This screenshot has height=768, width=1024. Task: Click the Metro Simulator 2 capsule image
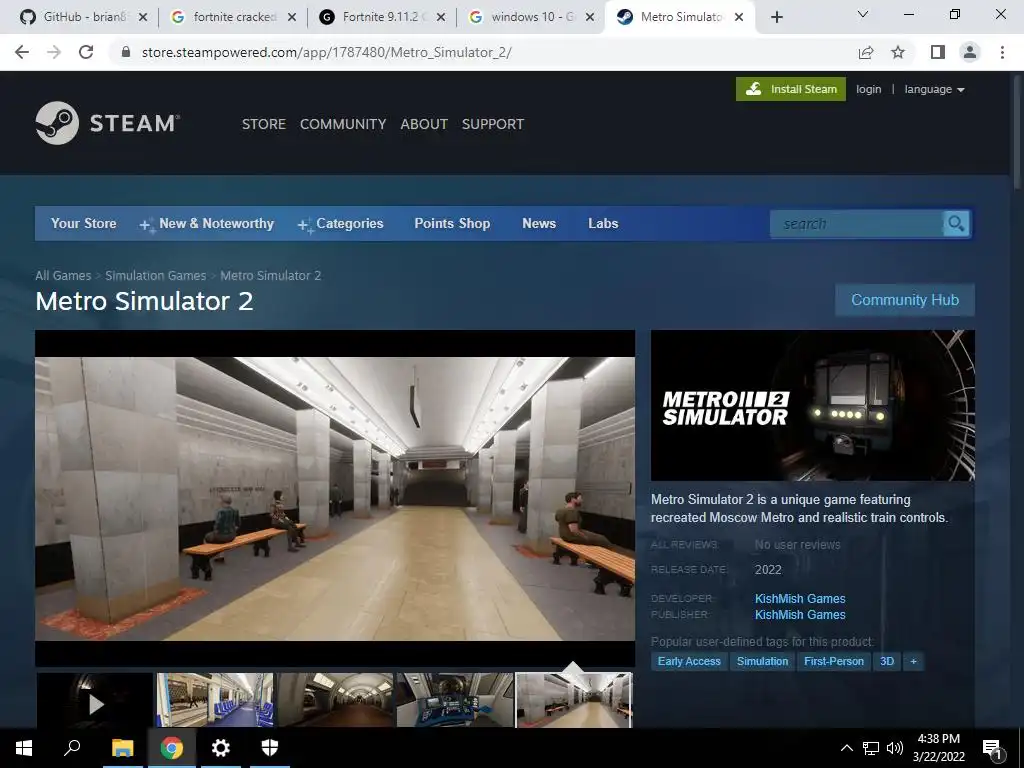click(x=812, y=406)
